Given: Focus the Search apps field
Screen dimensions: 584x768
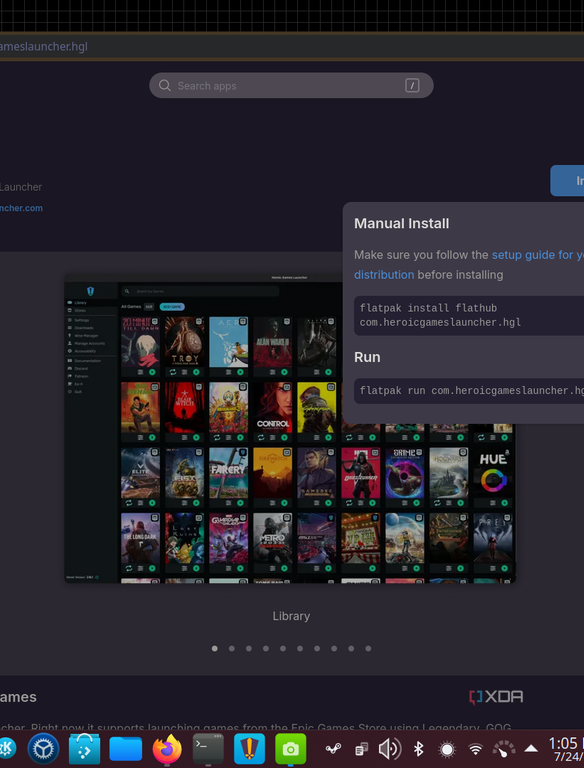Looking at the screenshot, I should coord(291,86).
